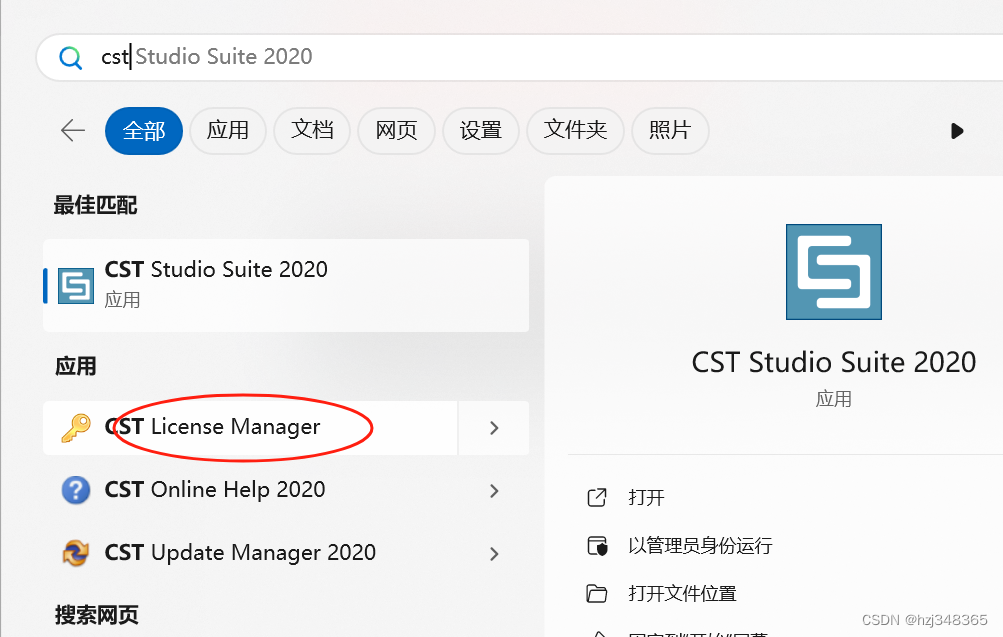The width and height of the screenshot is (1003, 637).
Task: Select the 文档 filter tab
Action: coord(311,130)
